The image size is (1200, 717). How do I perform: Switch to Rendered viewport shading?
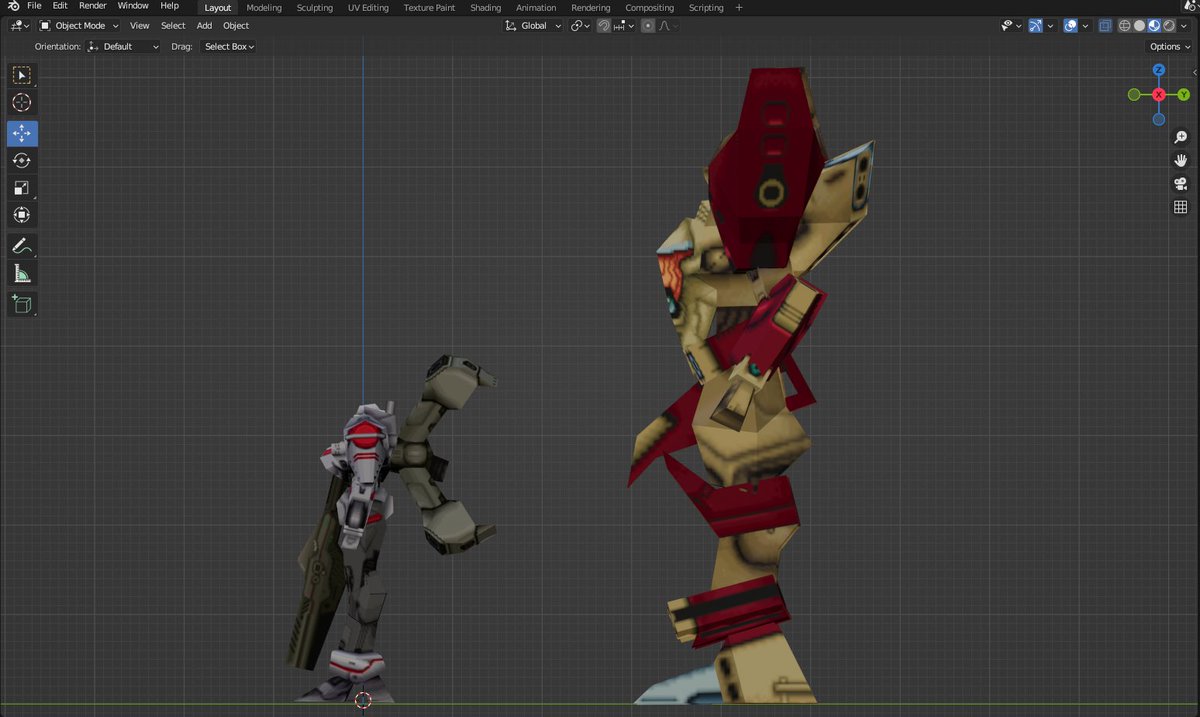tap(1167, 26)
